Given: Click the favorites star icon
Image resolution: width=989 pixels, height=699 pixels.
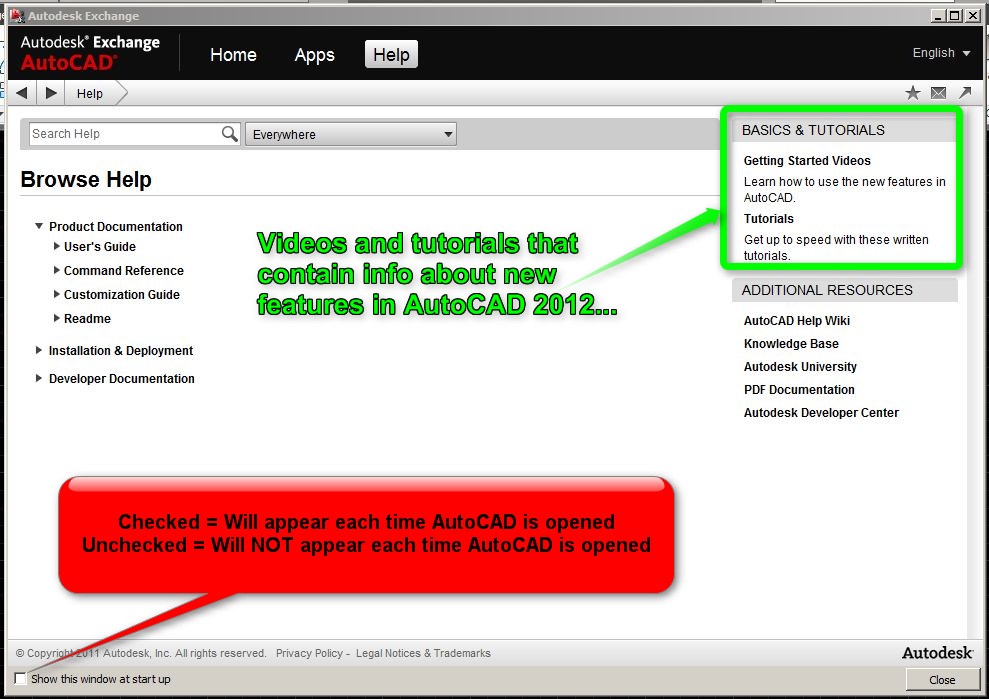Looking at the screenshot, I should click(x=912, y=93).
